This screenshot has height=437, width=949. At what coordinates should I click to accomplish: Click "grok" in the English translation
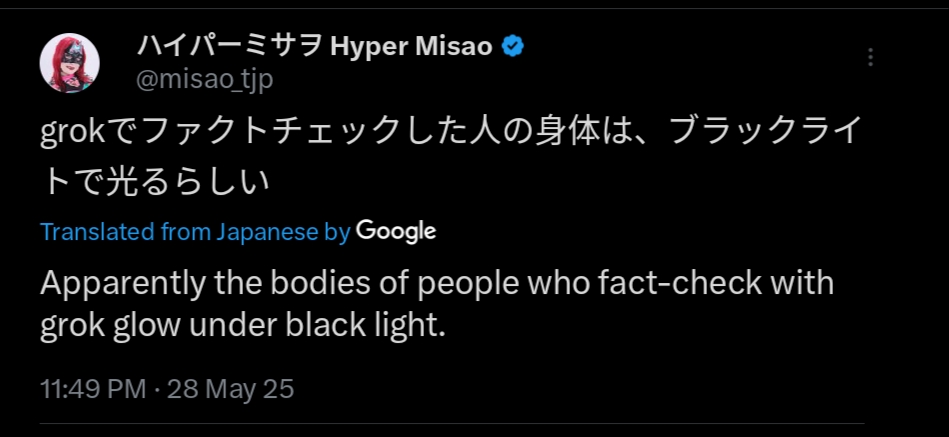(x=67, y=326)
